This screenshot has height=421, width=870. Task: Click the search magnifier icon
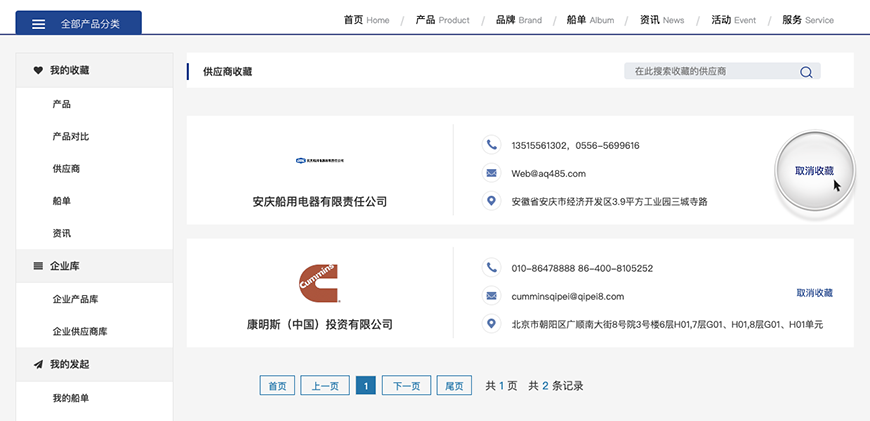(806, 72)
